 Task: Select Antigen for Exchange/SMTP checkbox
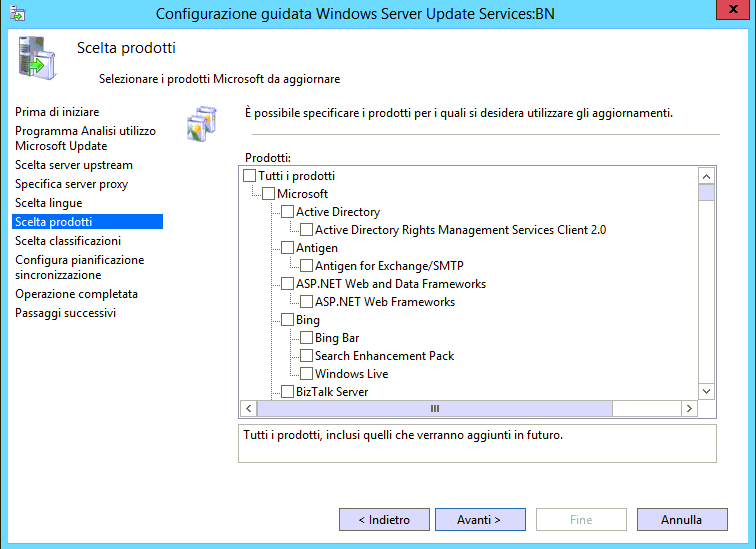point(307,266)
